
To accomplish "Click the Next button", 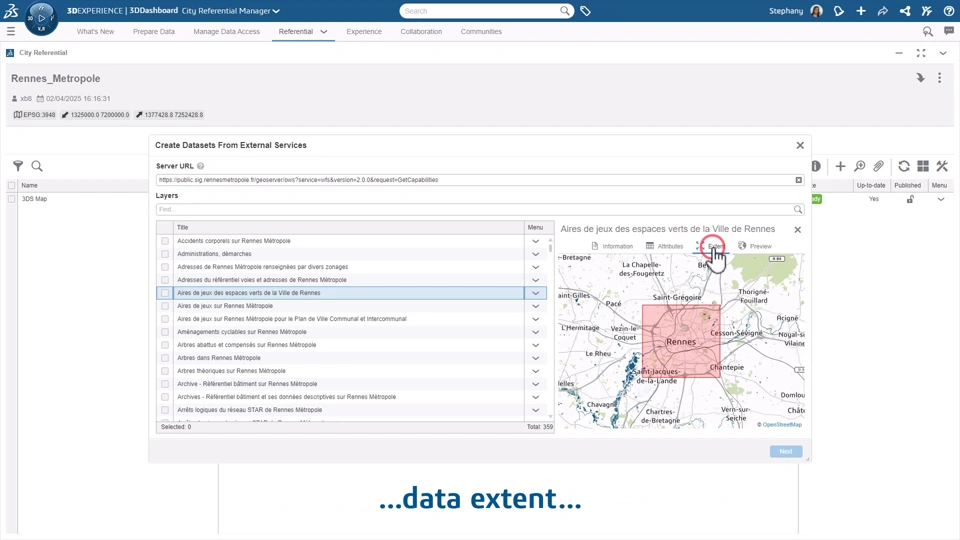I will [x=786, y=451].
